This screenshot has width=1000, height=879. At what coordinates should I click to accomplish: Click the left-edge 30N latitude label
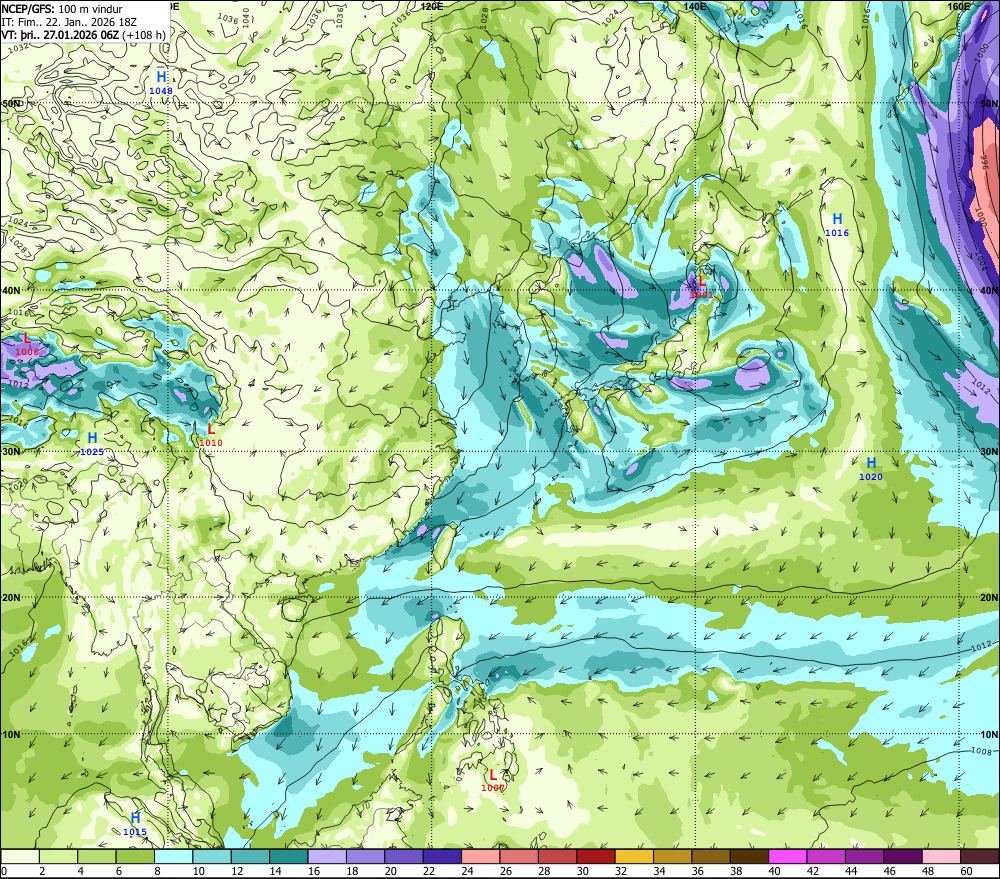point(11,452)
